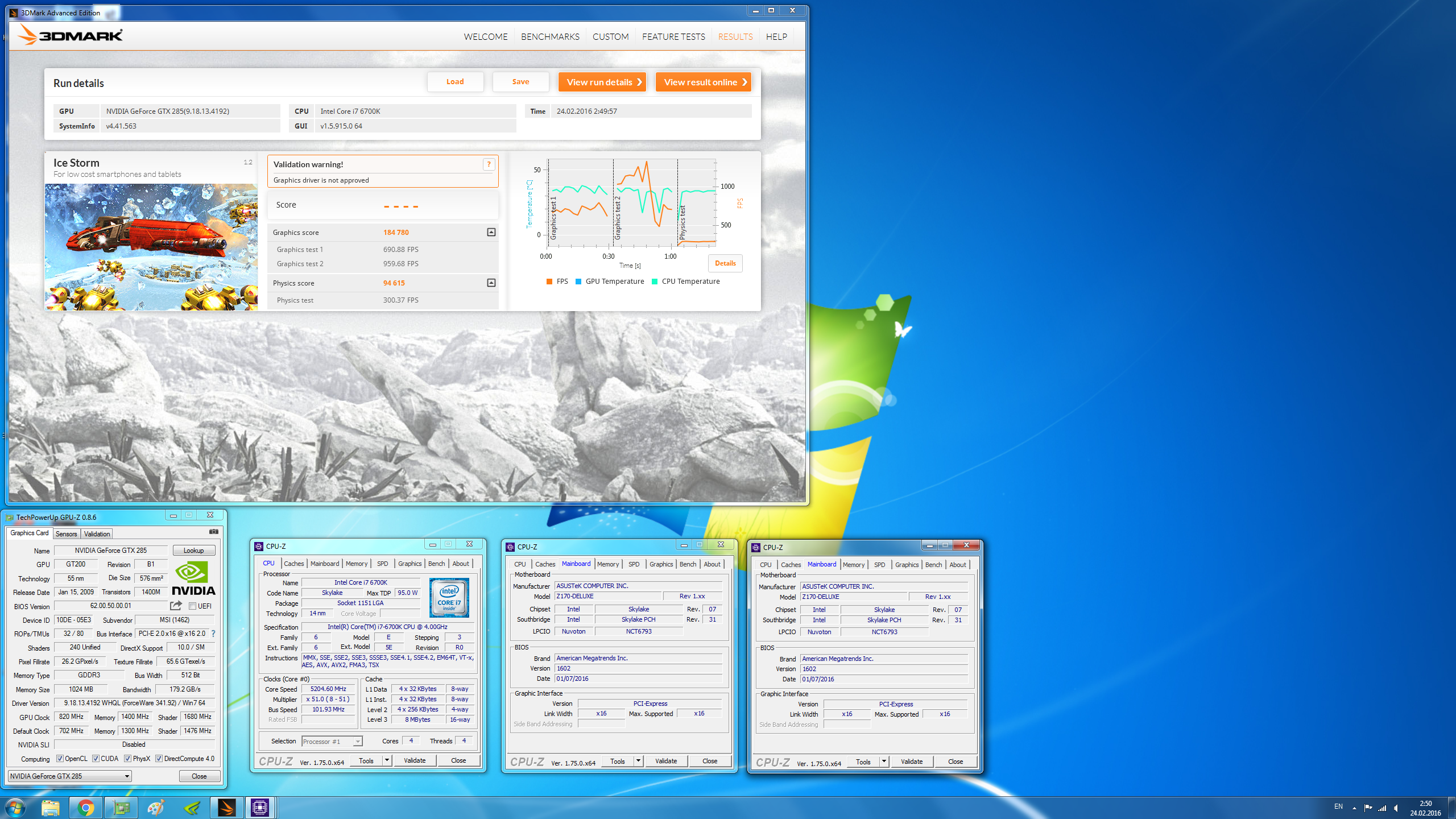Open the BENCHMARKS tab in 3DMark
Screen dimensions: 1456x819
[x=550, y=36]
